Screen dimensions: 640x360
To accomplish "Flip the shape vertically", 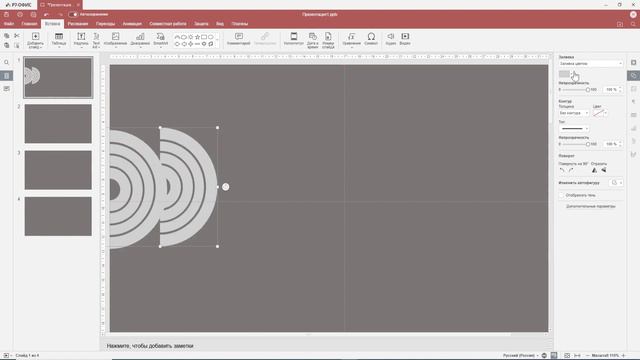I will click(604, 170).
